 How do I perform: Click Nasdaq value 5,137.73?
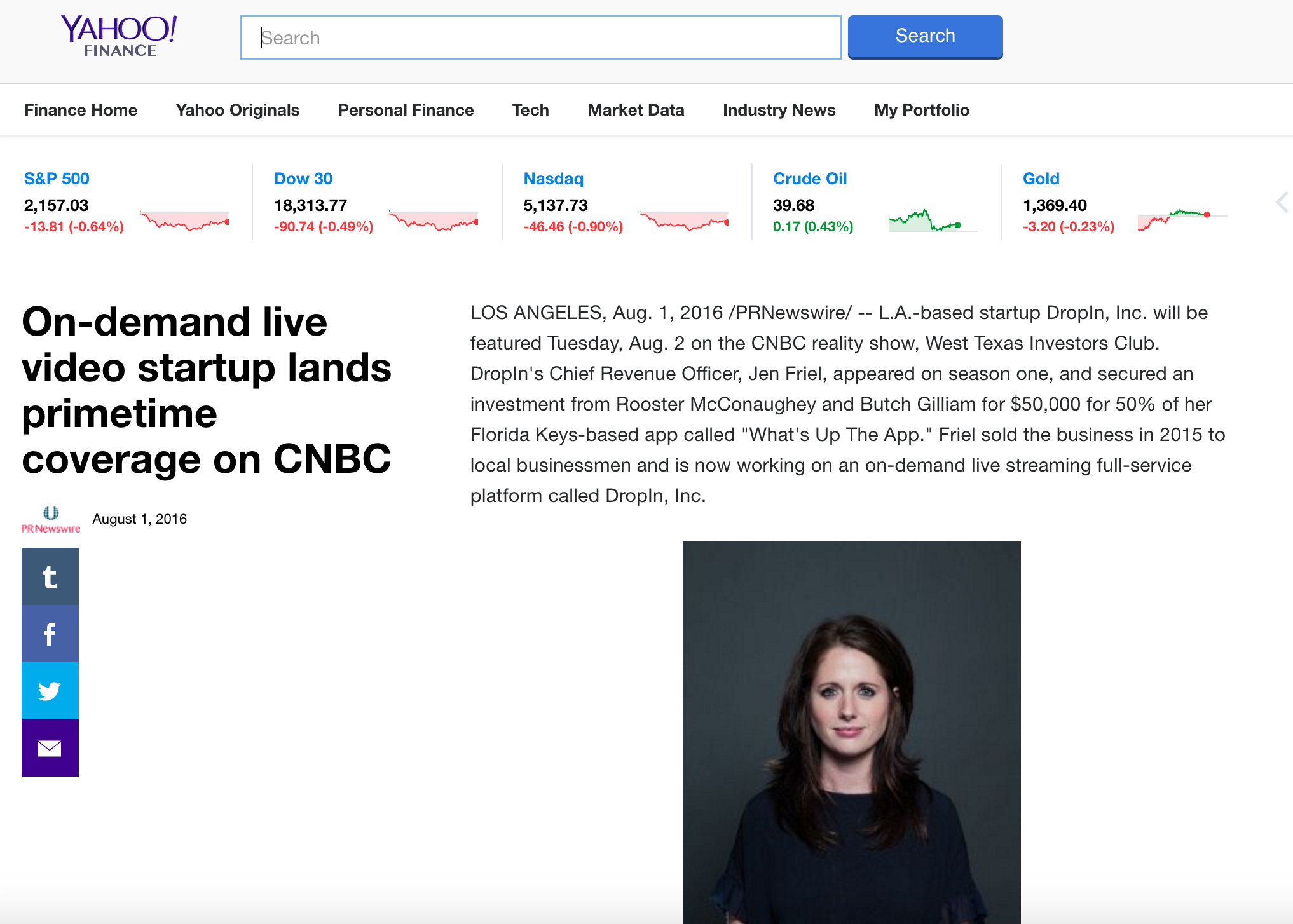pos(556,205)
